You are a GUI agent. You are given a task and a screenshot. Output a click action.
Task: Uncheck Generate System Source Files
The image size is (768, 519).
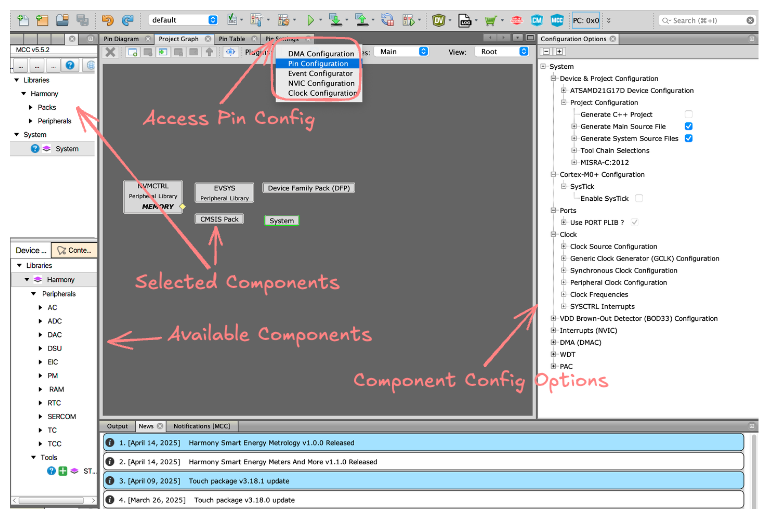(x=688, y=138)
